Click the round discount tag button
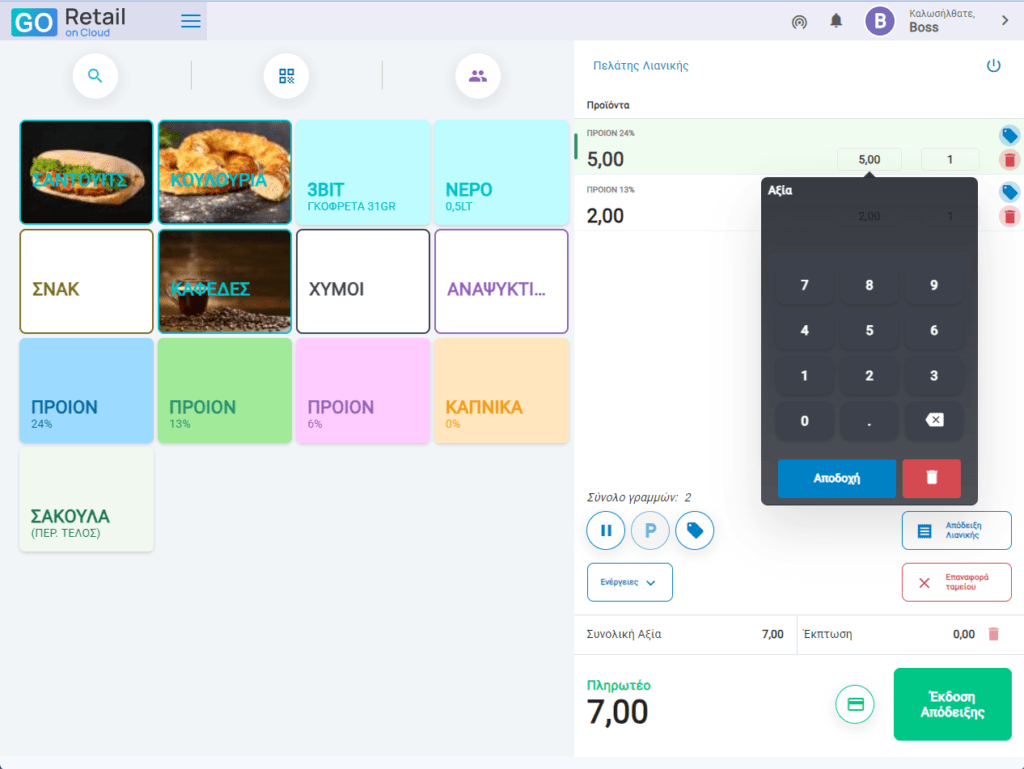This screenshot has height=769, width=1024. pyautogui.click(x=695, y=530)
